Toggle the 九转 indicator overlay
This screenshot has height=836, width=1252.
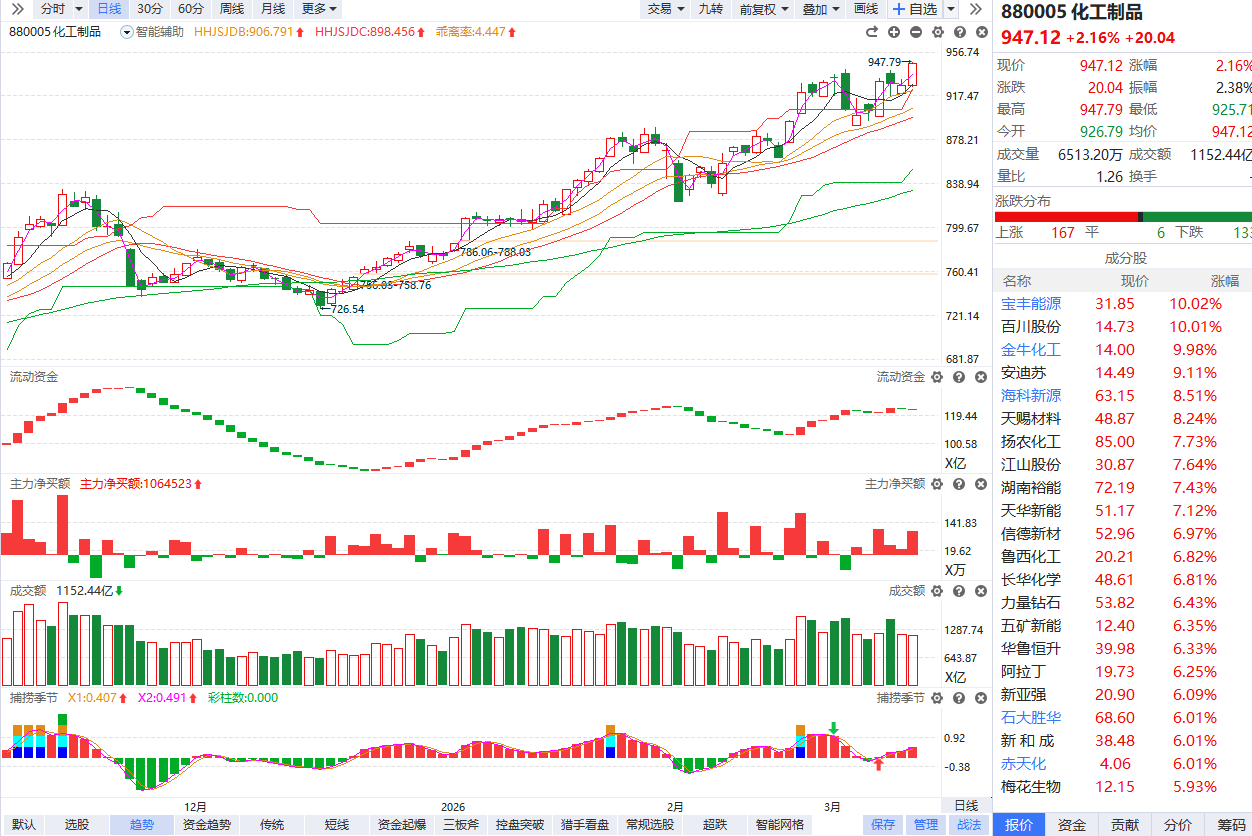click(710, 9)
